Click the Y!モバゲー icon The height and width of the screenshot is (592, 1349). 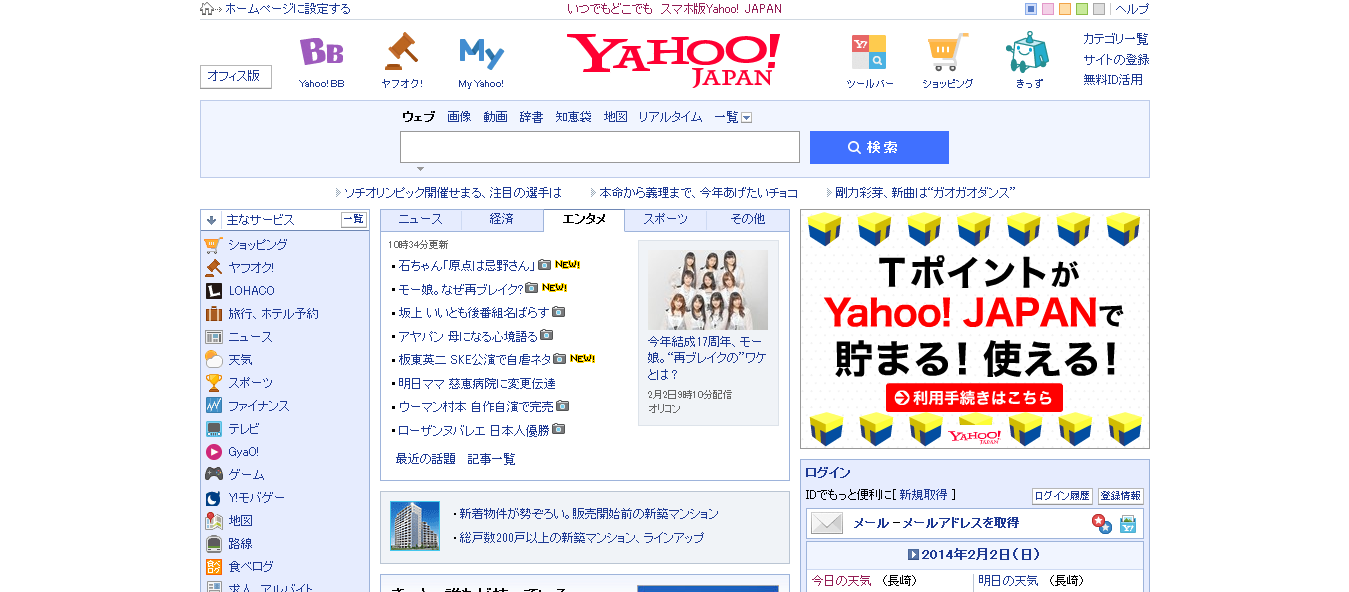click(213, 498)
